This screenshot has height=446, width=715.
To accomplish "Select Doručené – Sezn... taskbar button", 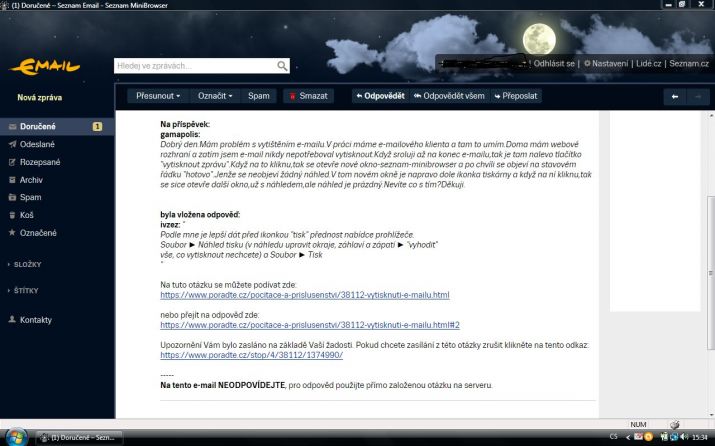I will [79, 437].
